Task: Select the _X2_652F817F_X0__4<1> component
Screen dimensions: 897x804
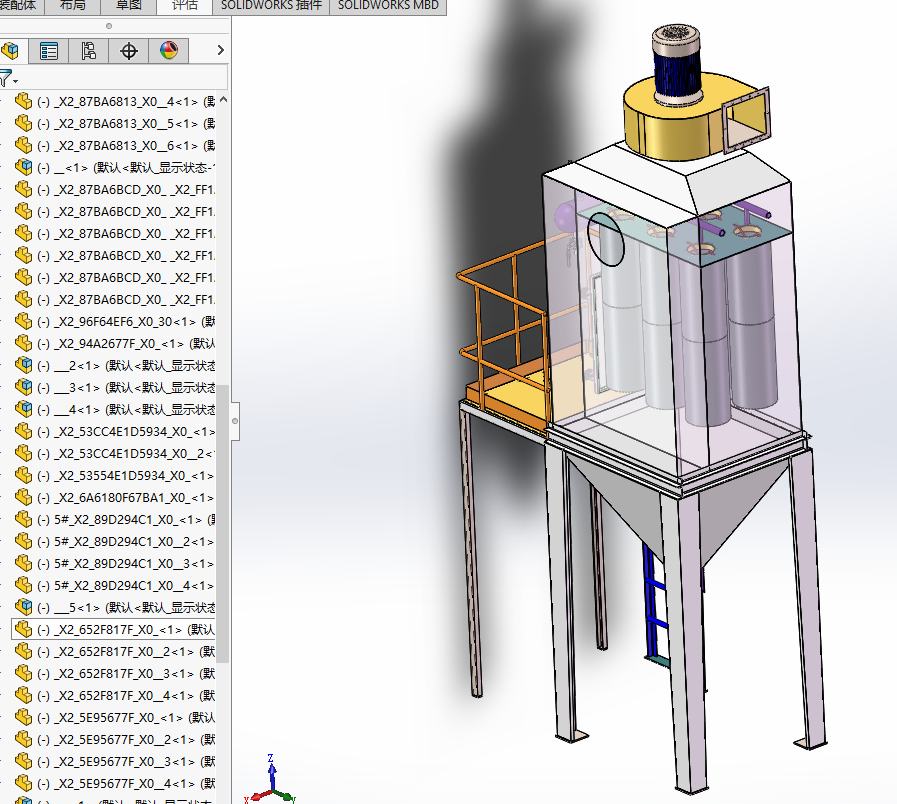Action: [x=114, y=695]
